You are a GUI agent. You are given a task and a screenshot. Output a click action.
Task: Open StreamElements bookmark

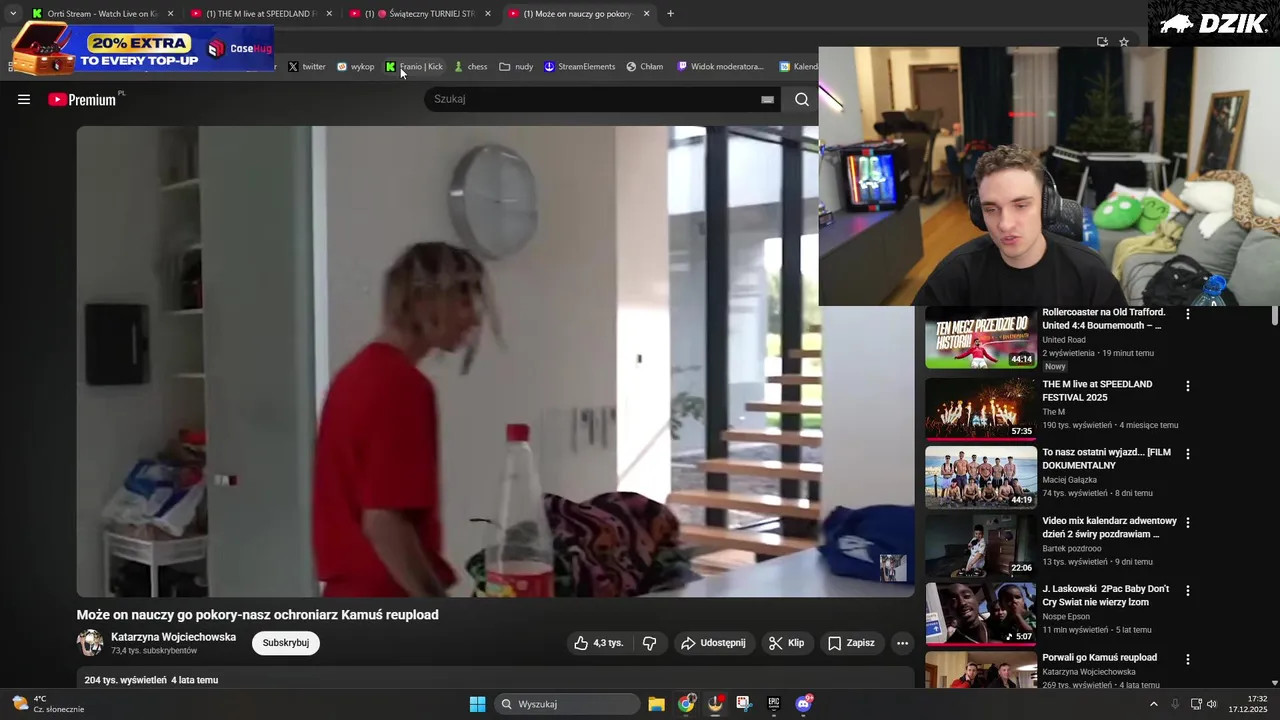tap(579, 67)
